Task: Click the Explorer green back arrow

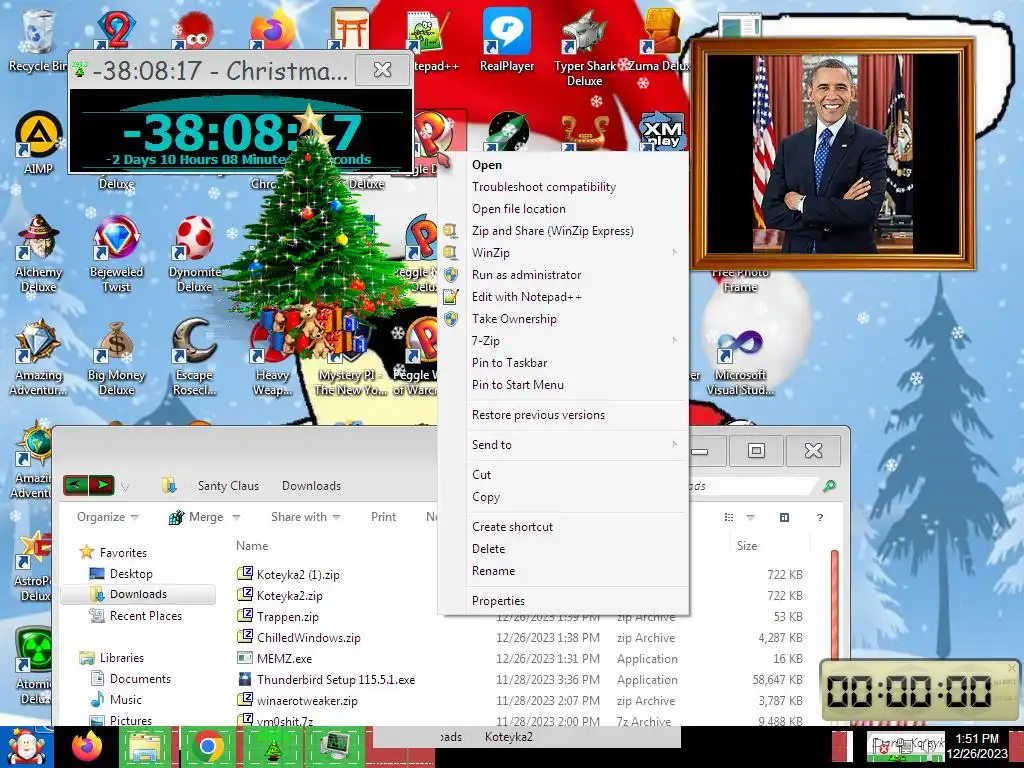Action: [76, 485]
